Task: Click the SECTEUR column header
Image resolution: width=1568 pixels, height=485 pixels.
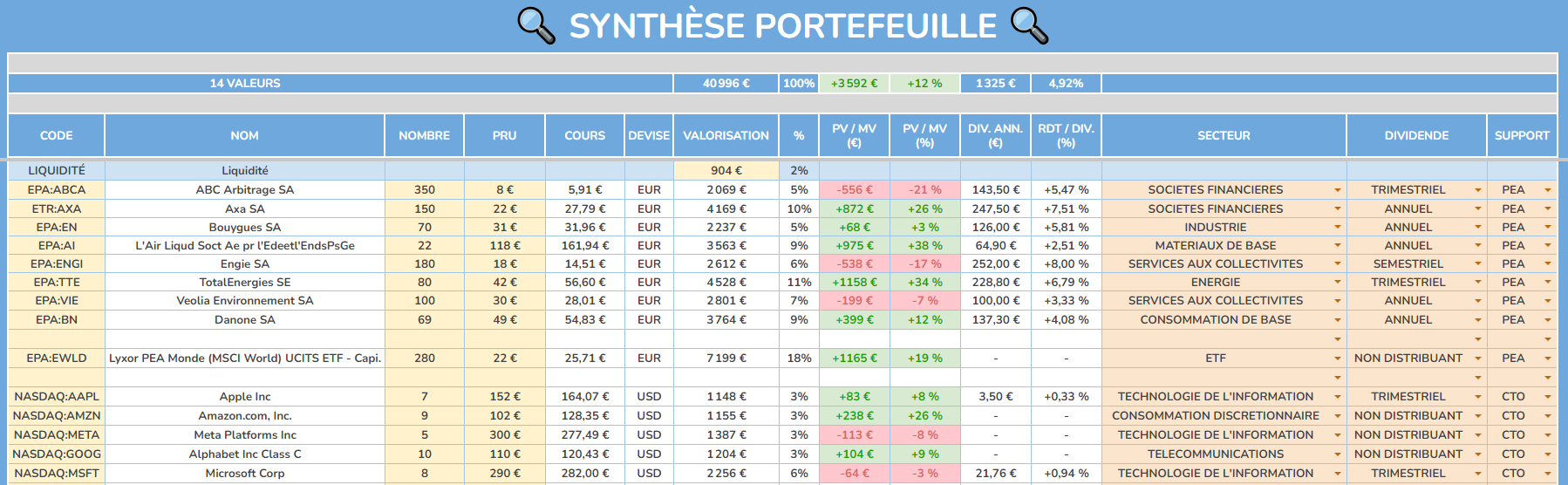Action: (x=1224, y=135)
